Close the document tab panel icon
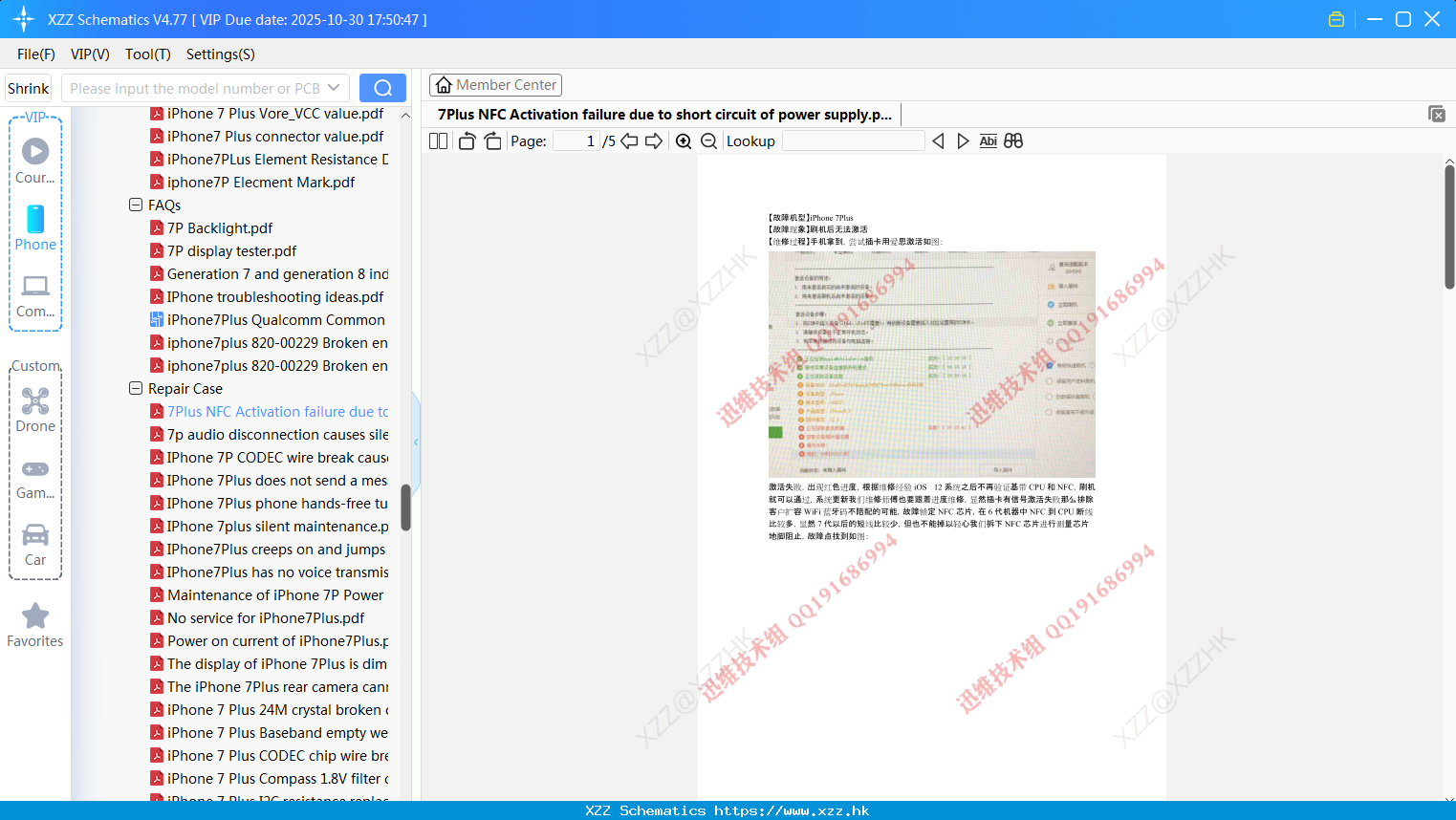This screenshot has height=820, width=1456. [x=1436, y=114]
